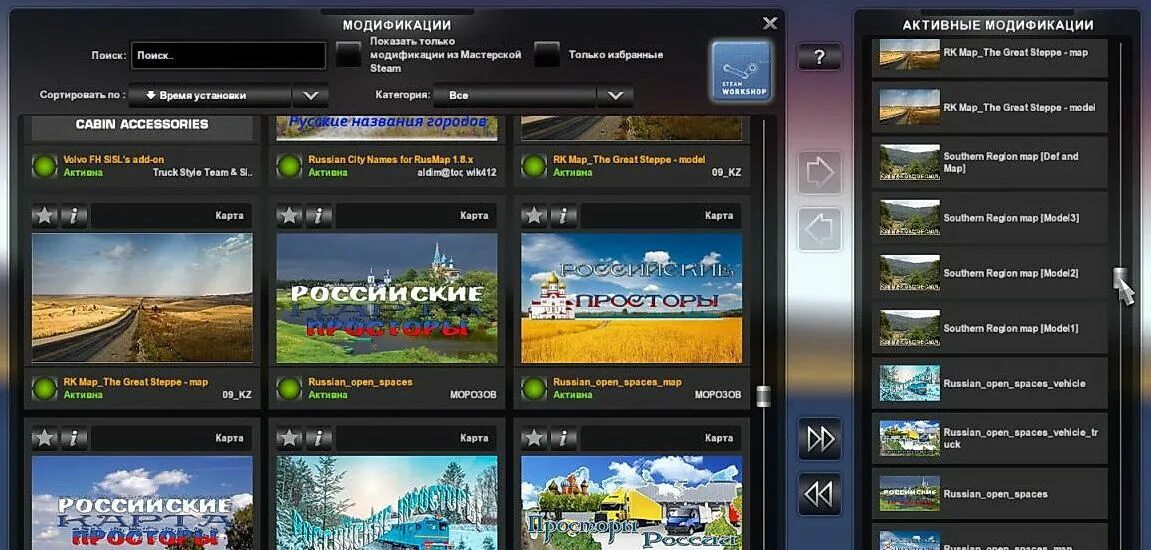
Task: Toggle green status light of Russian_open_spaces
Action: [x=289, y=388]
